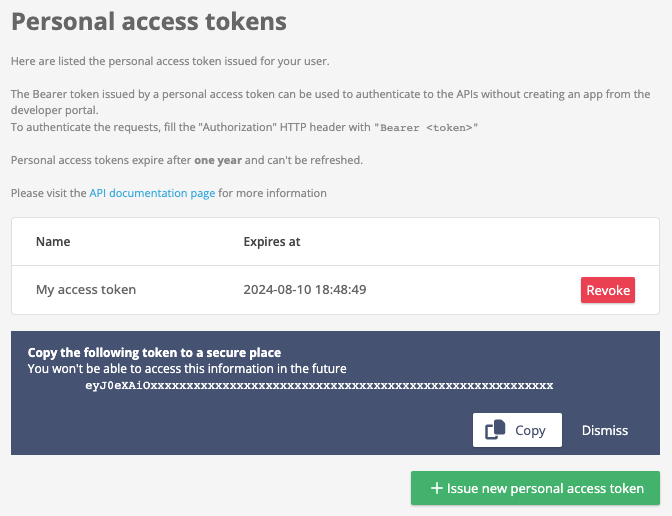This screenshot has height=516, width=672.
Task: Click the Name column header
Action: [53, 242]
